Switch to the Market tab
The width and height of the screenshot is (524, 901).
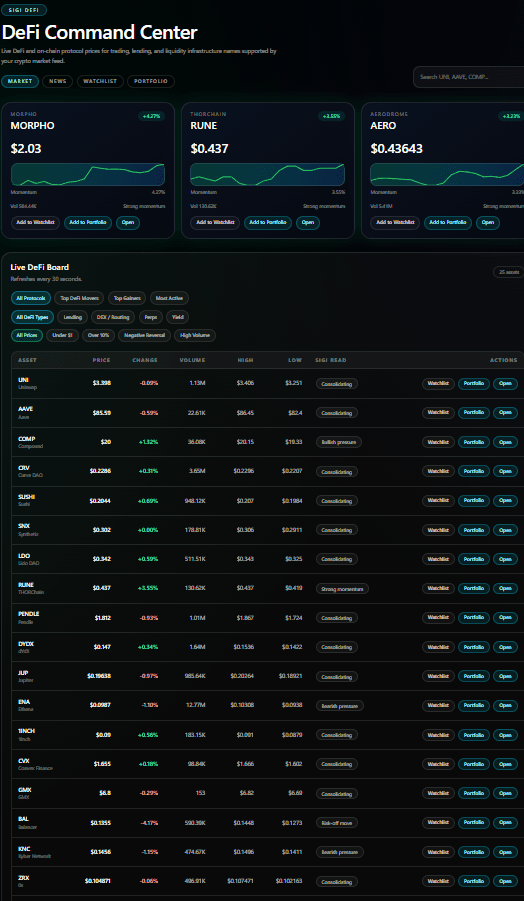coord(20,82)
